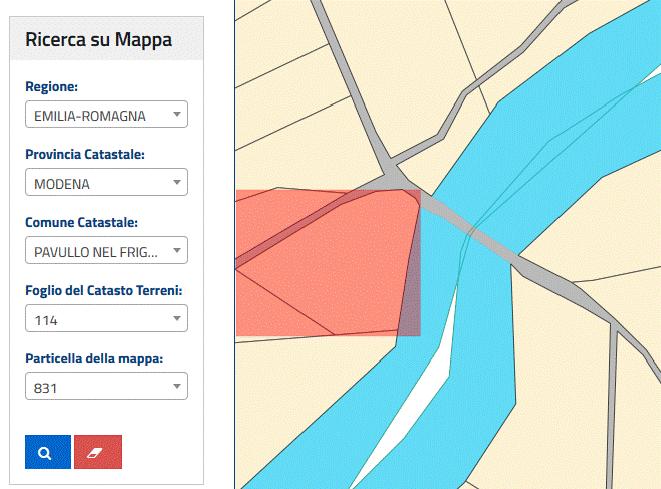Click the Particella della mappa label

93,358
